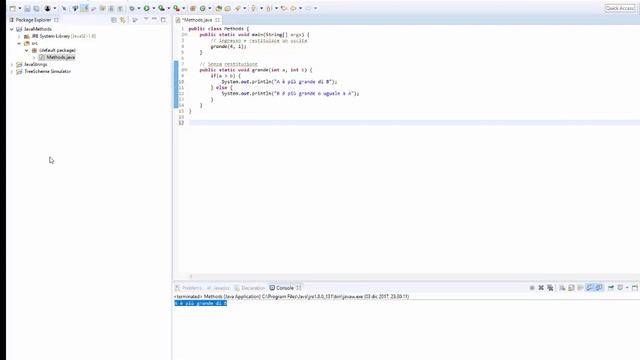Click the if(a > b) code line
This screenshot has width=640, height=360.
(226, 76)
